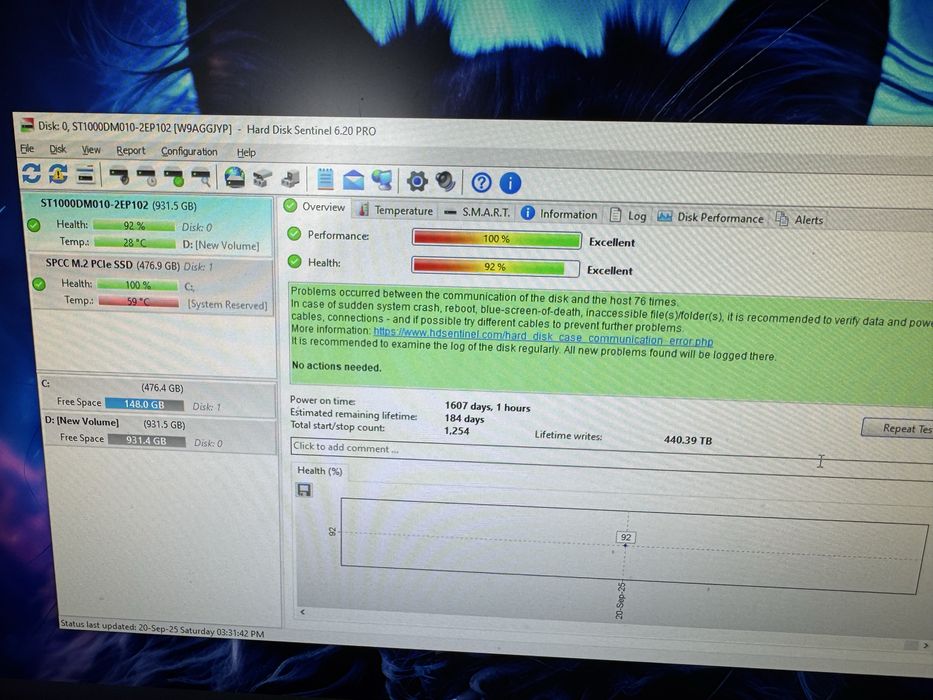This screenshot has width=933, height=700.
Task: Click the green check icon beside Performance
Action: (294, 234)
